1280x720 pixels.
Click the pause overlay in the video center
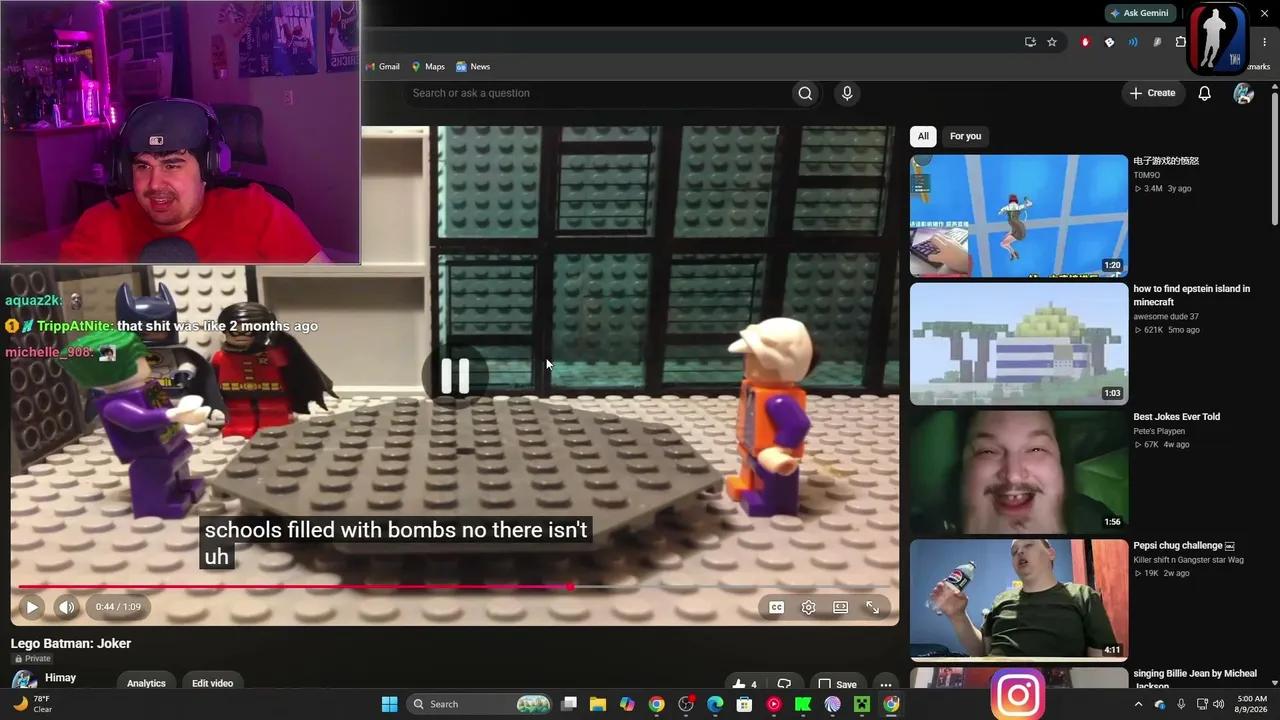pos(455,376)
